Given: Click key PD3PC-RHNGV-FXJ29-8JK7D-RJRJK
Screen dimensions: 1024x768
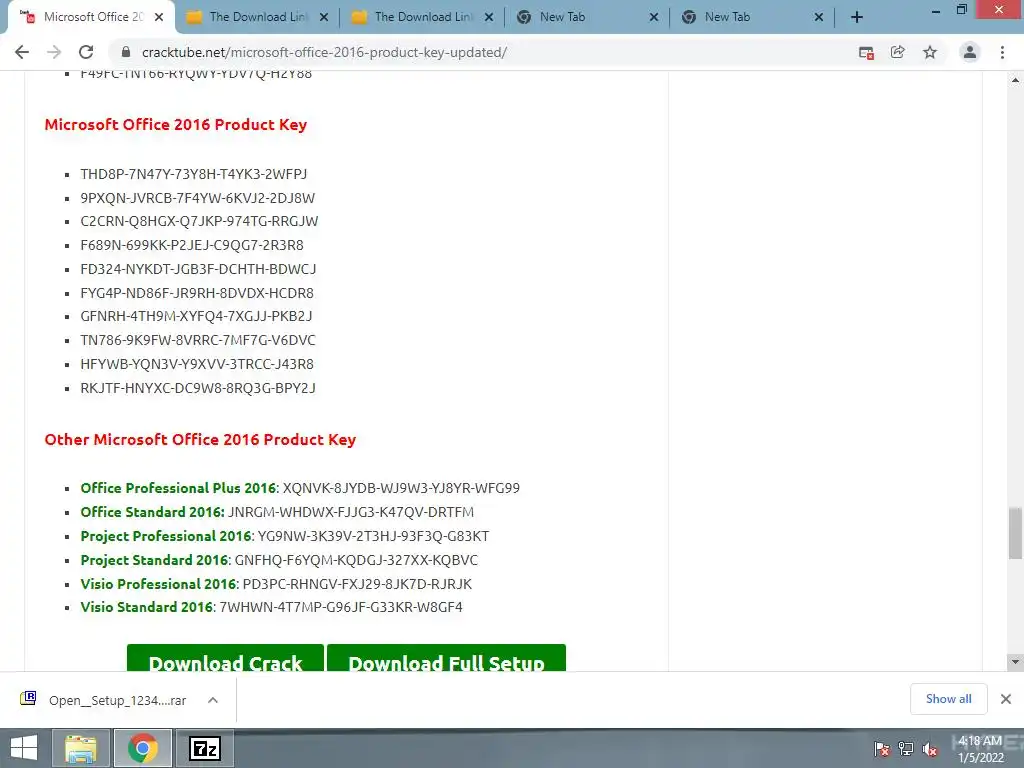Looking at the screenshot, I should tap(357, 584).
